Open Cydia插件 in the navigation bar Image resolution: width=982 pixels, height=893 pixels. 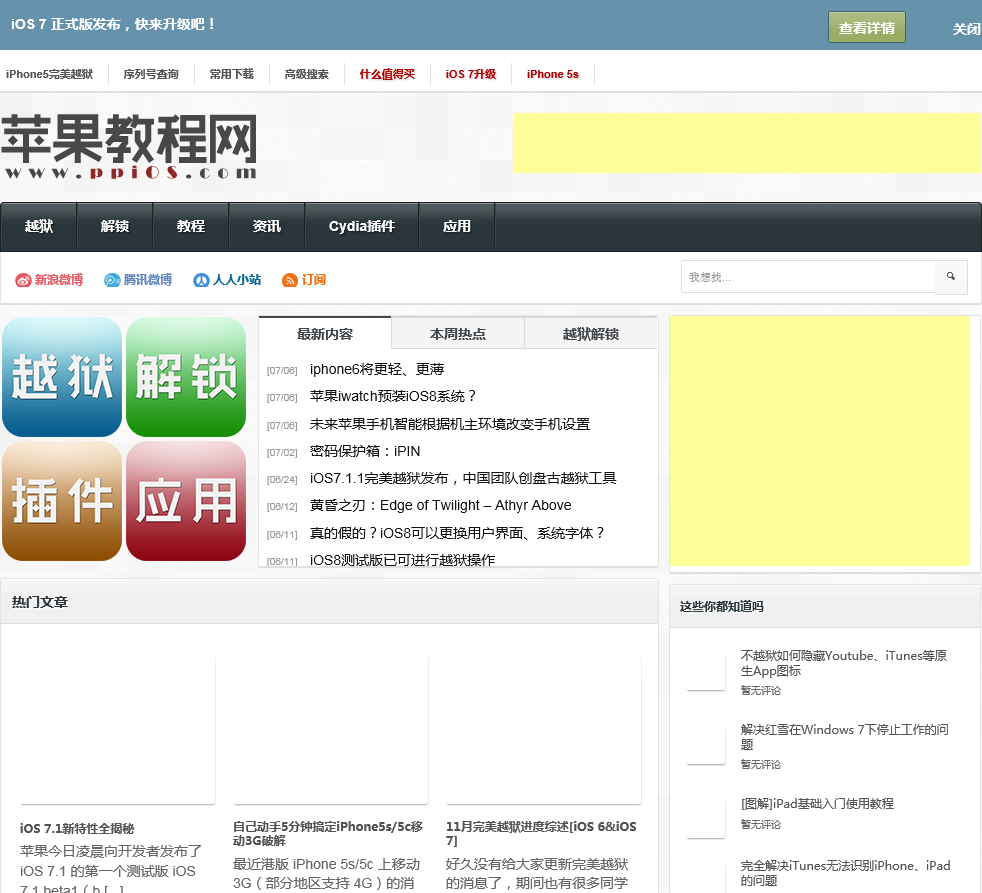click(x=362, y=227)
